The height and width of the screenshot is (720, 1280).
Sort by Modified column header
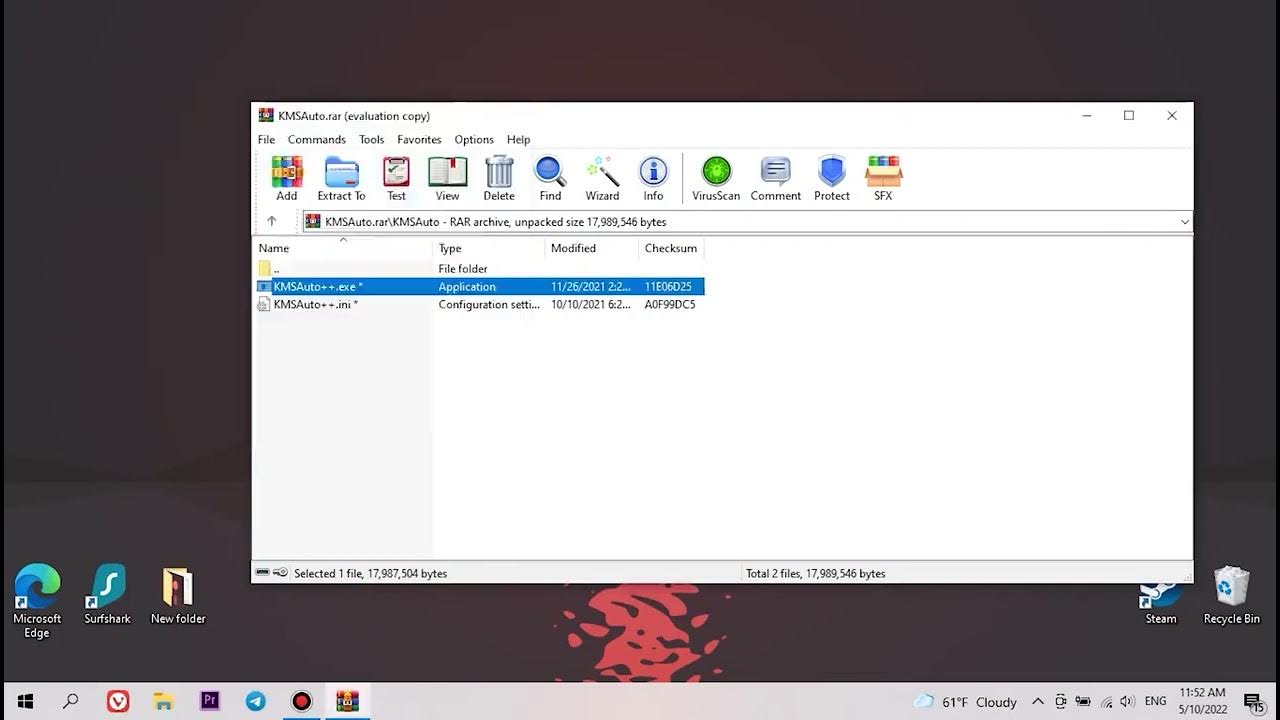[x=591, y=248]
